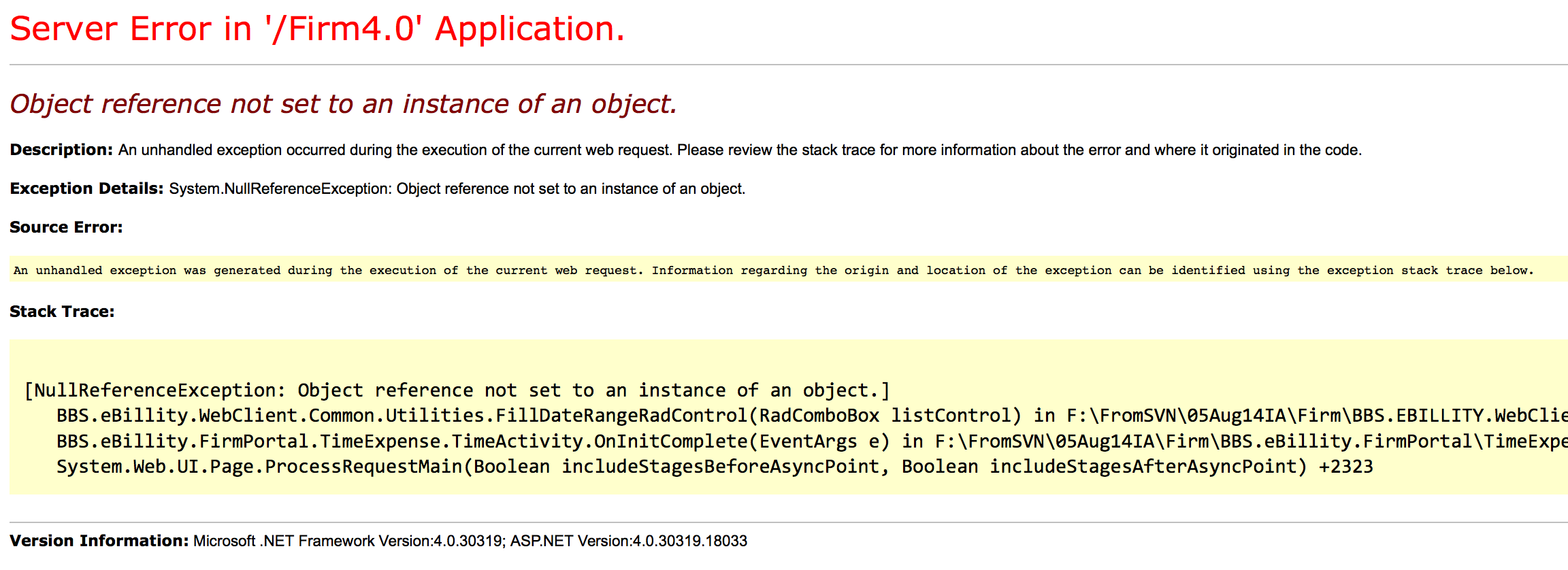Click the 'ASP.NET Version:4.0.30319.18033' text

click(628, 541)
